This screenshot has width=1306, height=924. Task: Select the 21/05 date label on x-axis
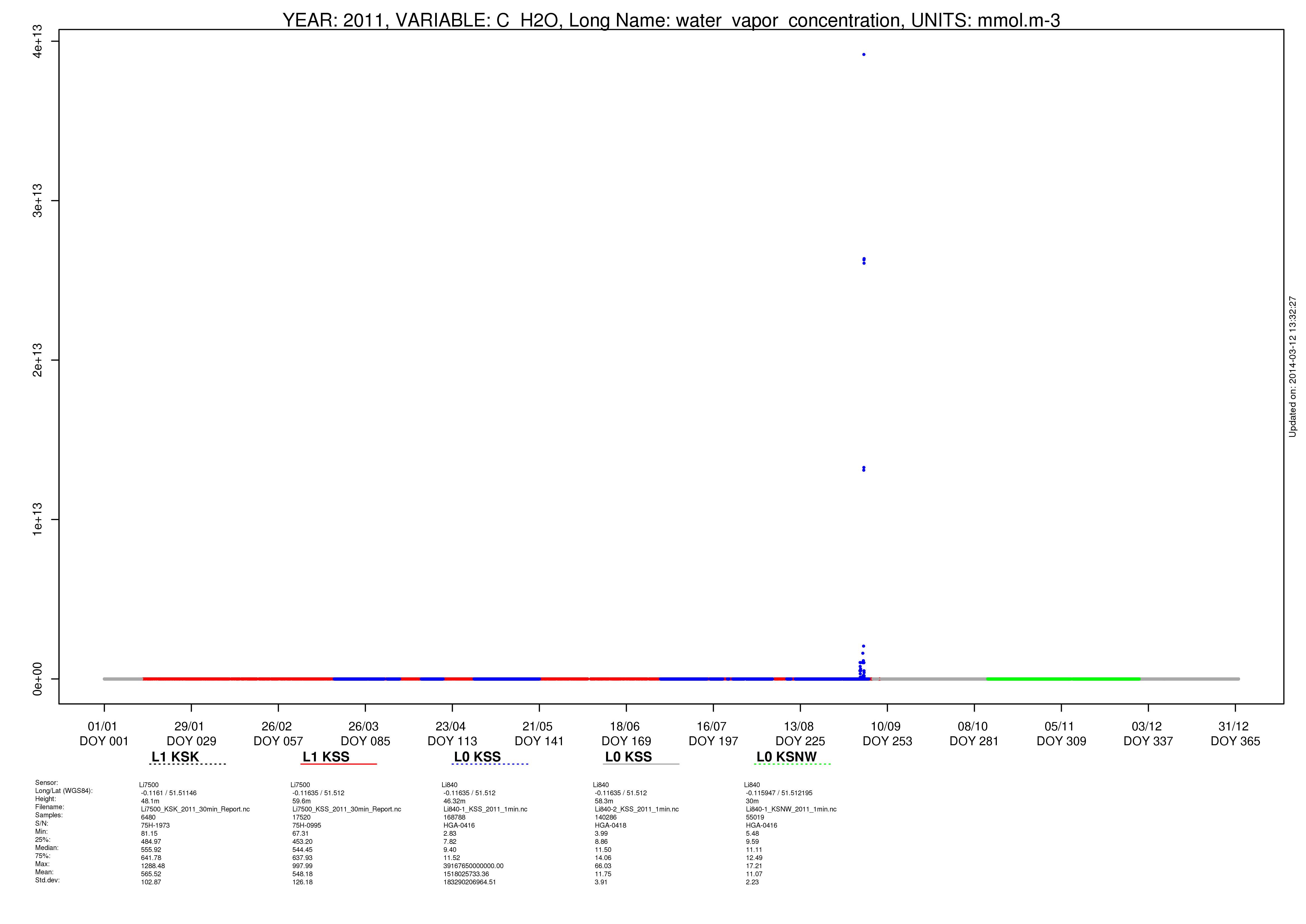coord(538,727)
